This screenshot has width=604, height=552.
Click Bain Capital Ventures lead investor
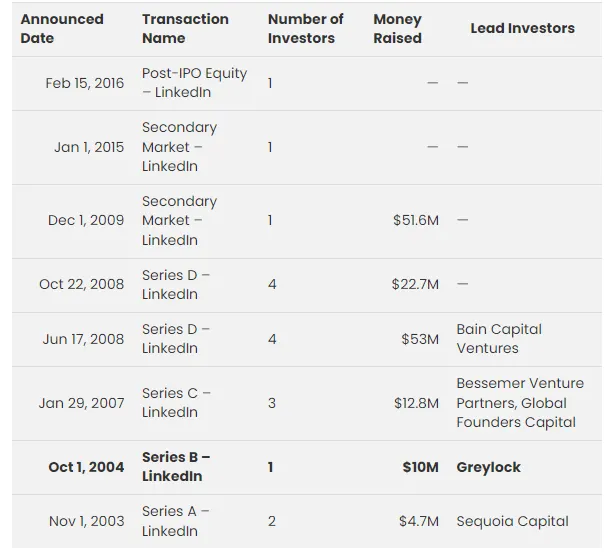[499, 339]
